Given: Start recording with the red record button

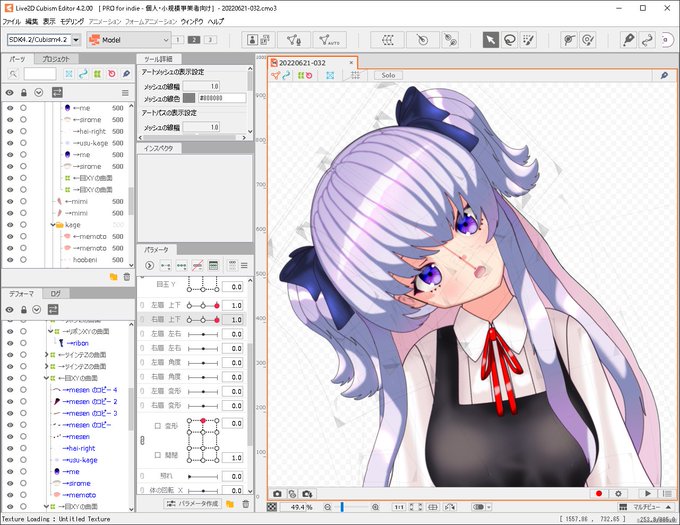Looking at the screenshot, I should [599, 493].
